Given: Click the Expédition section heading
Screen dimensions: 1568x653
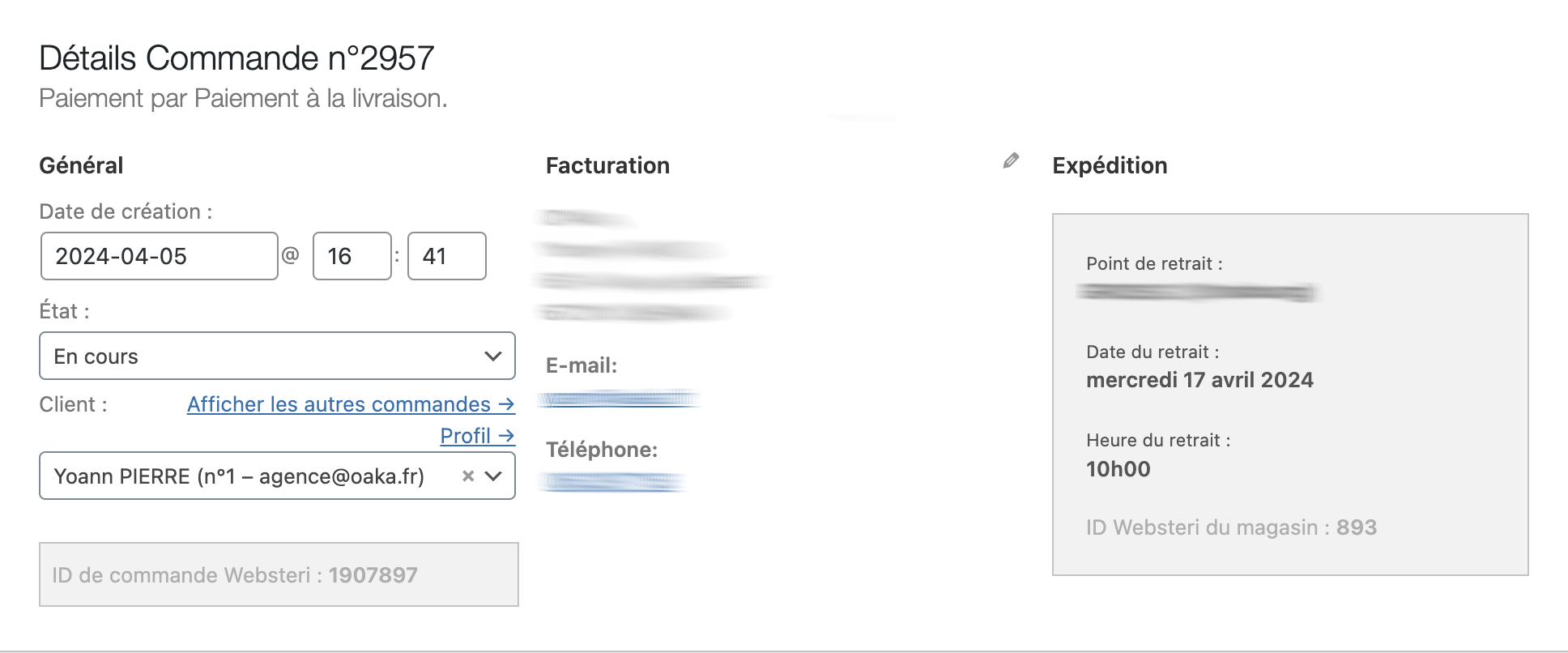Looking at the screenshot, I should [x=1110, y=166].
